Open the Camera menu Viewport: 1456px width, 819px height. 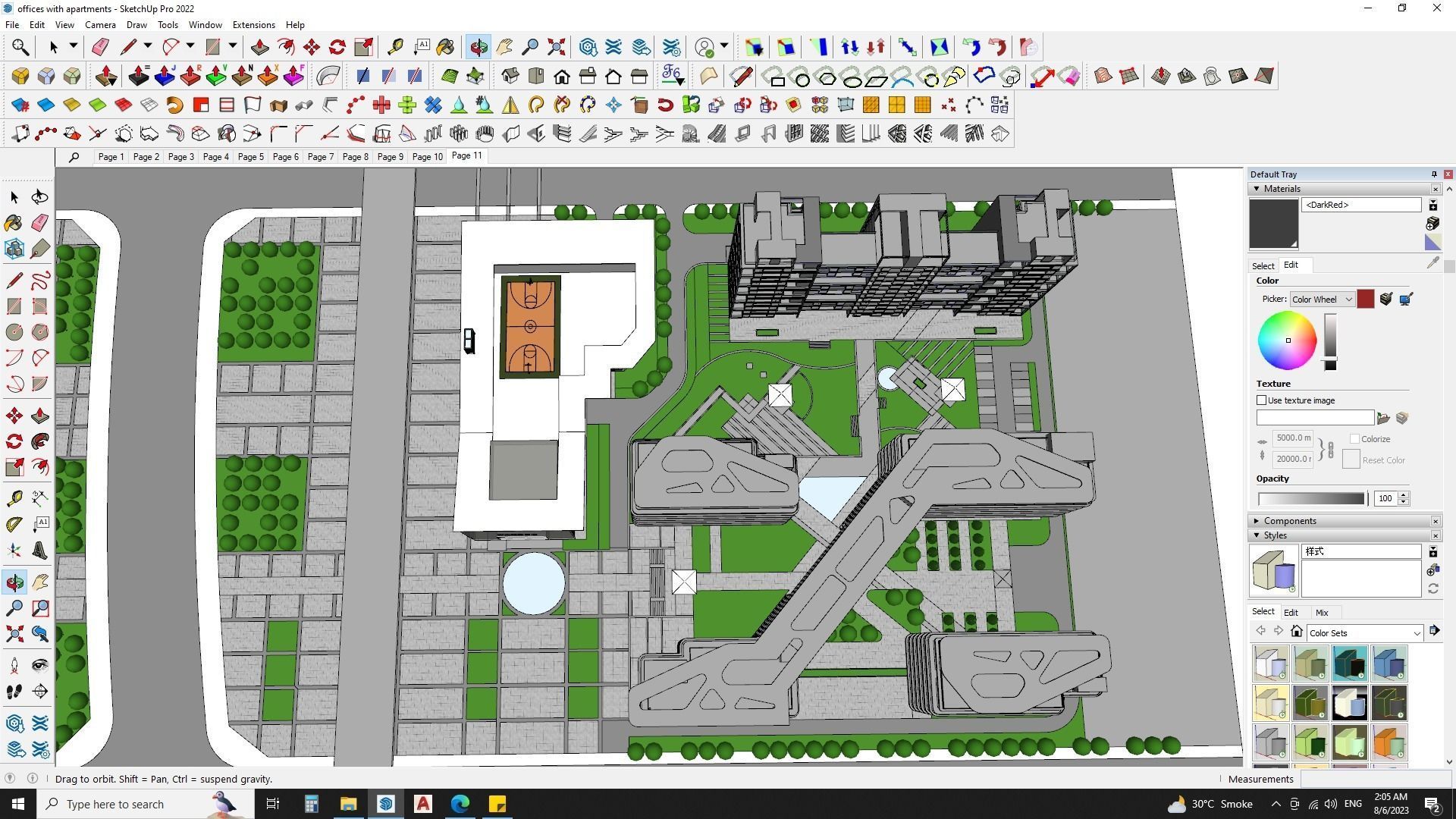click(100, 25)
